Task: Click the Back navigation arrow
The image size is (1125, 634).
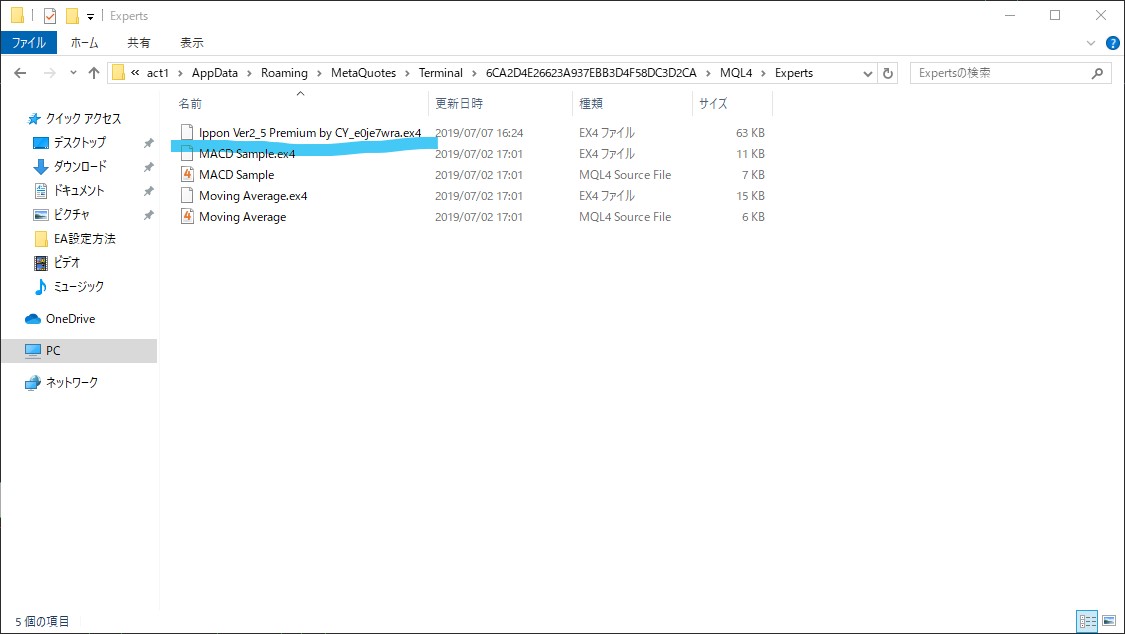Action: [x=20, y=73]
